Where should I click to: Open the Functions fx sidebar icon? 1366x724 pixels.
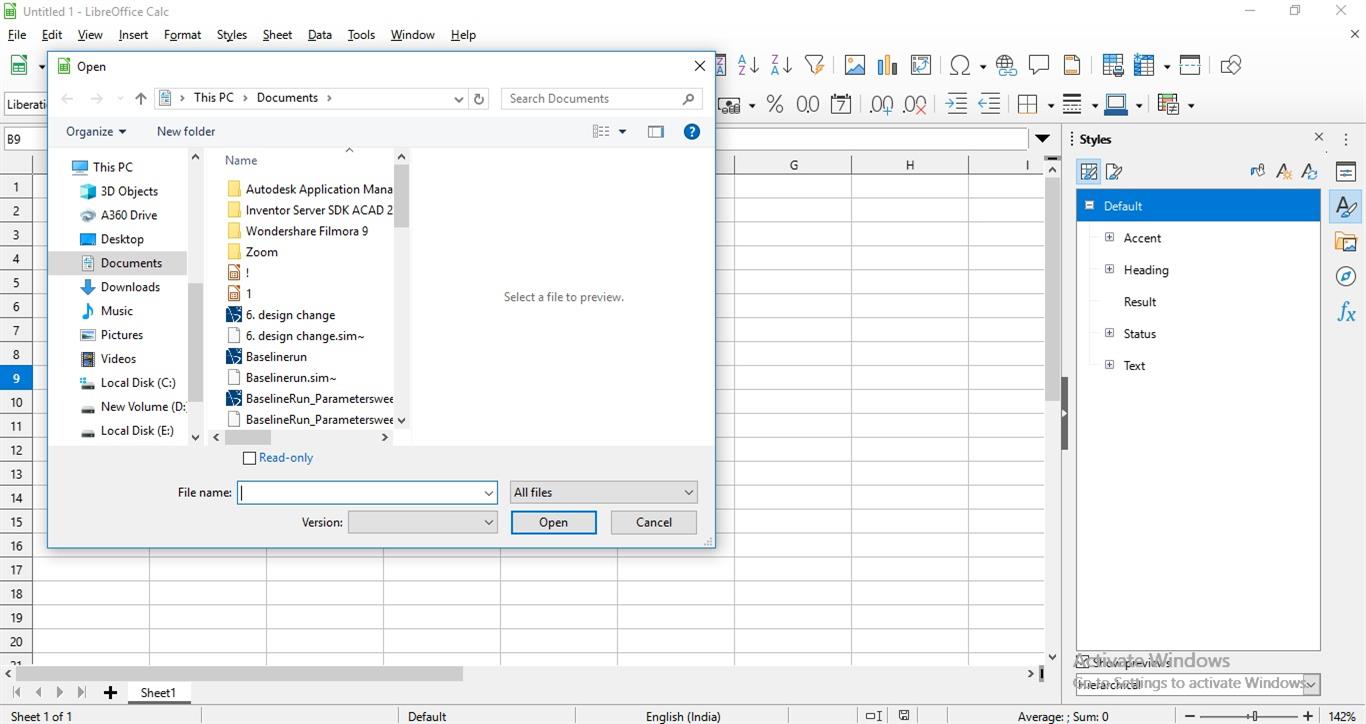point(1346,312)
